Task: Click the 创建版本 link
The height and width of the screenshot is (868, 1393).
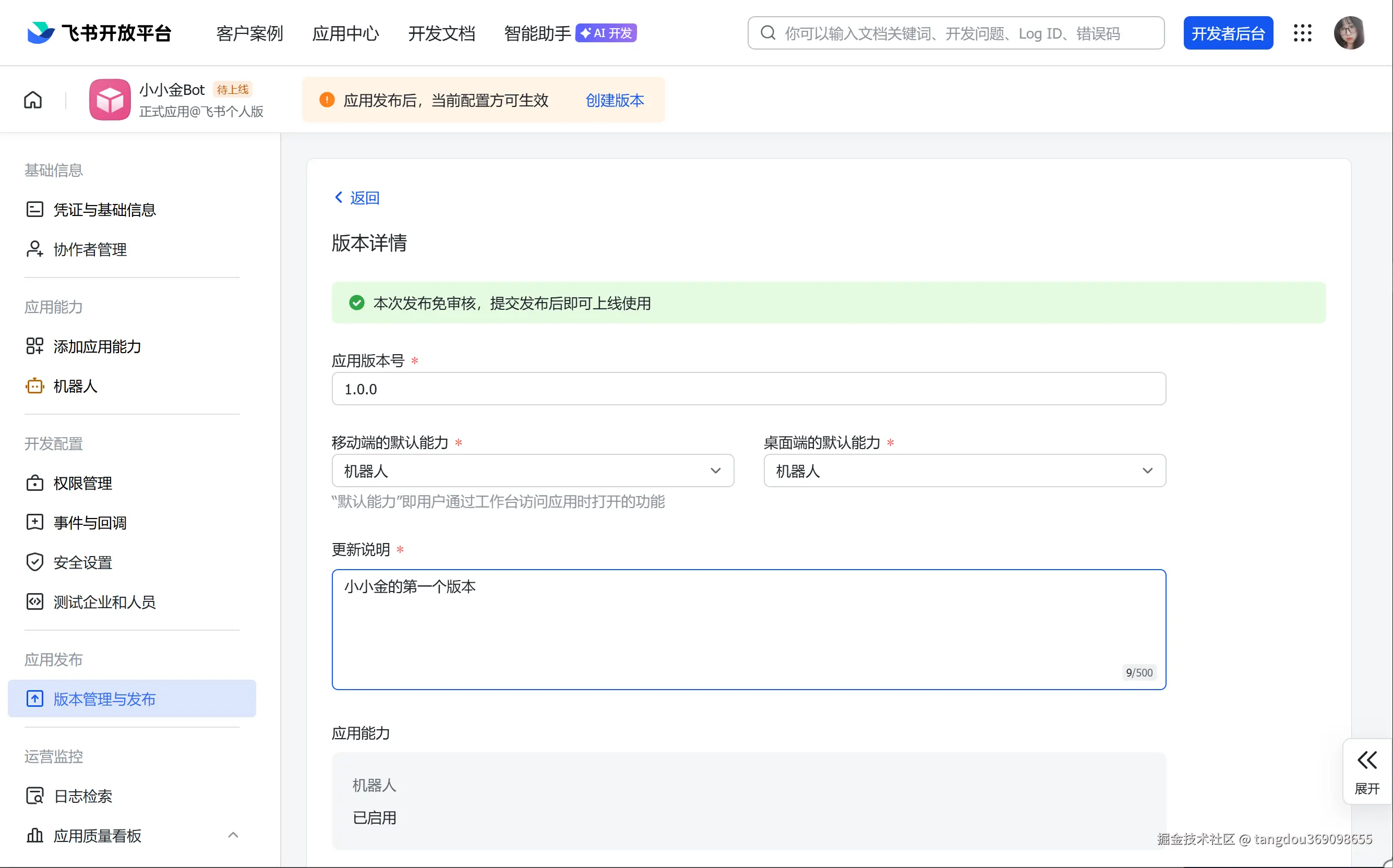Action: click(614, 100)
